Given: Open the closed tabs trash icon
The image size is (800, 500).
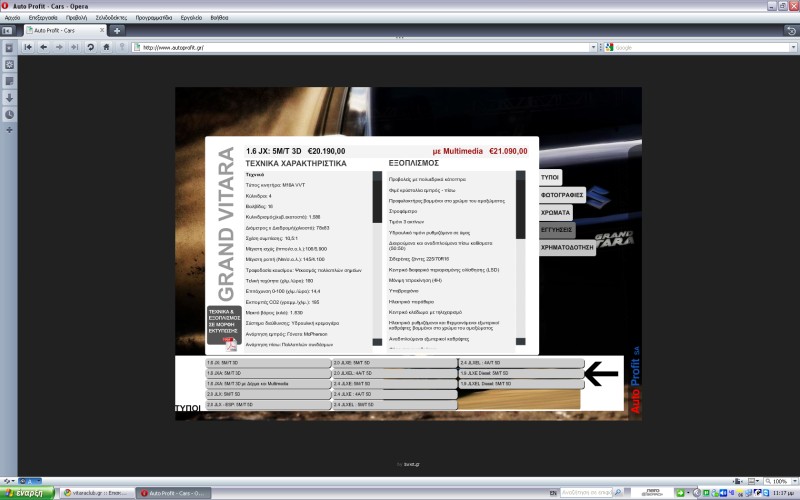Looking at the screenshot, I should (x=791, y=31).
